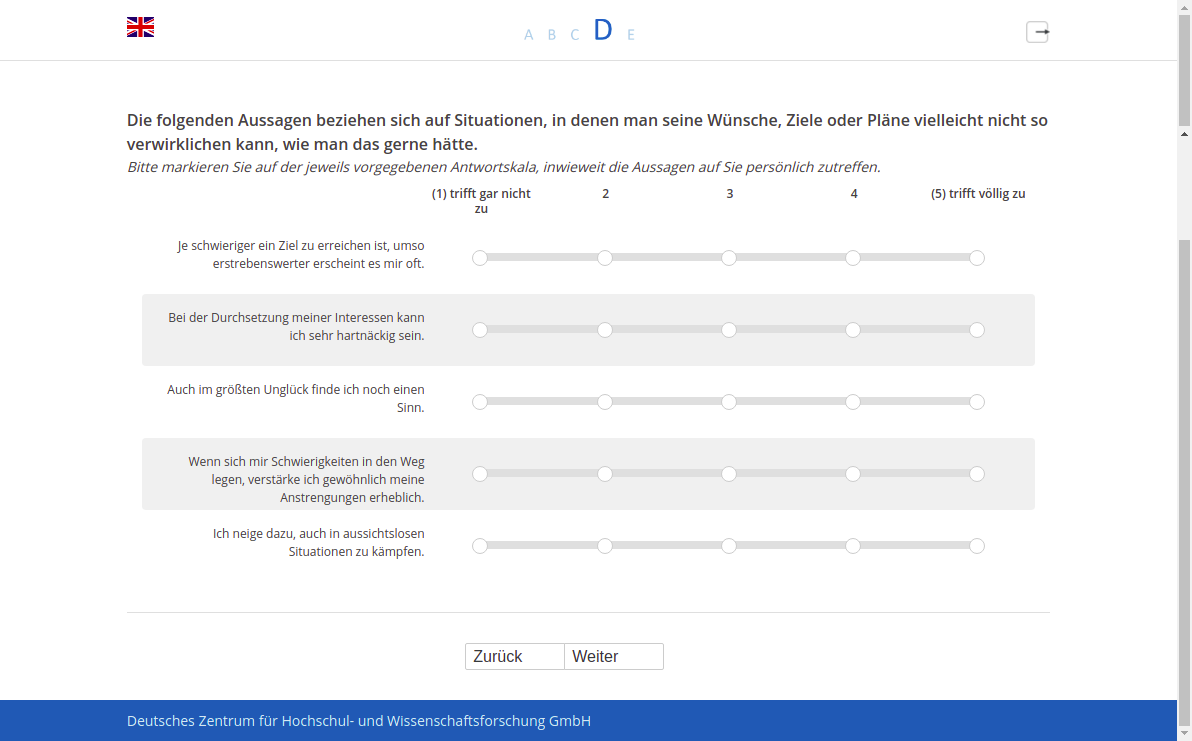The image size is (1192, 741).
Task: Go to survey section E
Action: coord(631,35)
